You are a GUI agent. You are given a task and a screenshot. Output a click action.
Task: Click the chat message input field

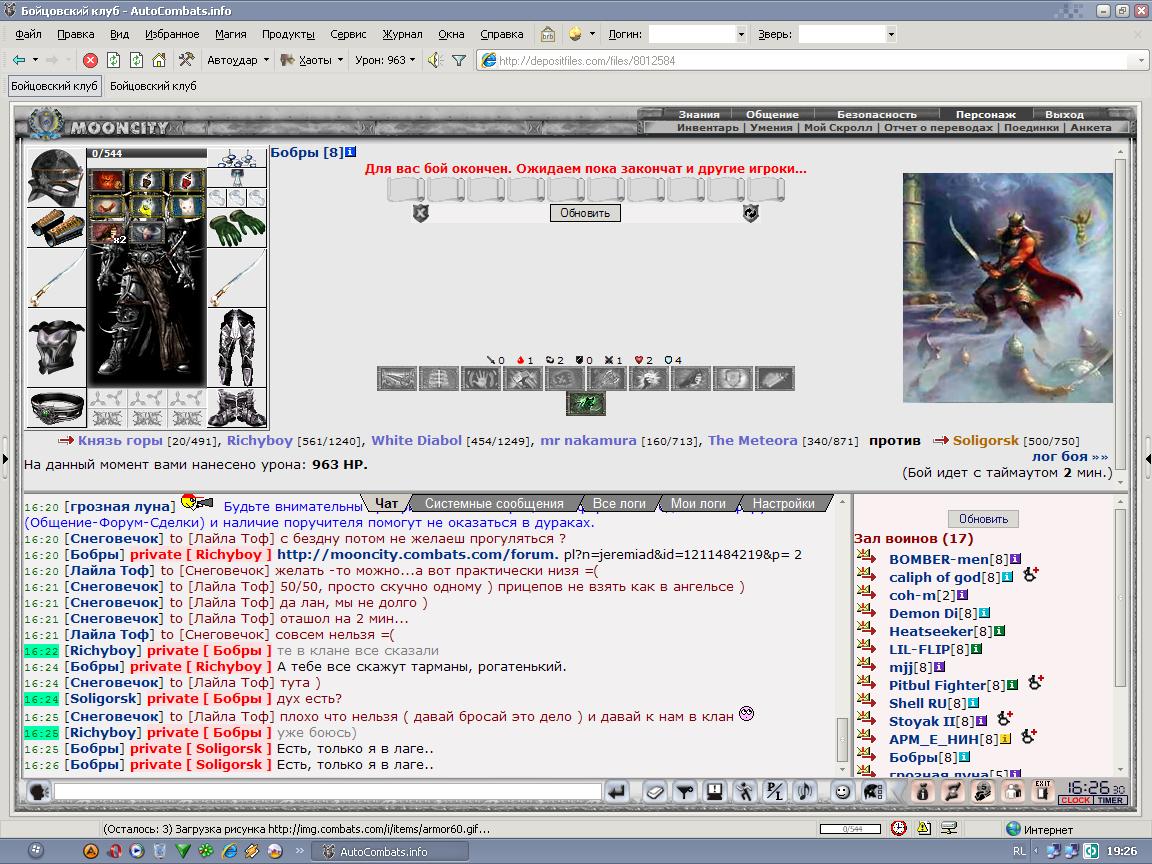tap(327, 791)
